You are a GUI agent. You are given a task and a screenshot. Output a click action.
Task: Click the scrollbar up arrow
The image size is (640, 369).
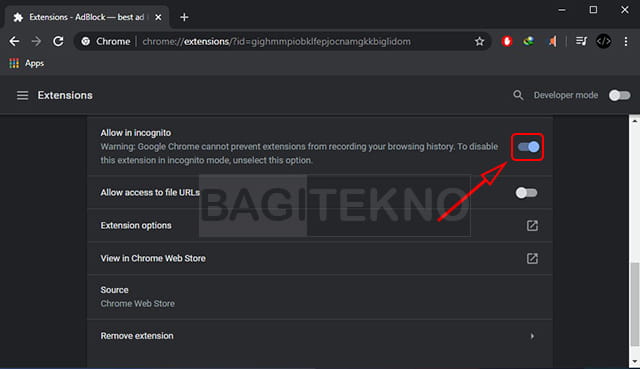(x=634, y=121)
